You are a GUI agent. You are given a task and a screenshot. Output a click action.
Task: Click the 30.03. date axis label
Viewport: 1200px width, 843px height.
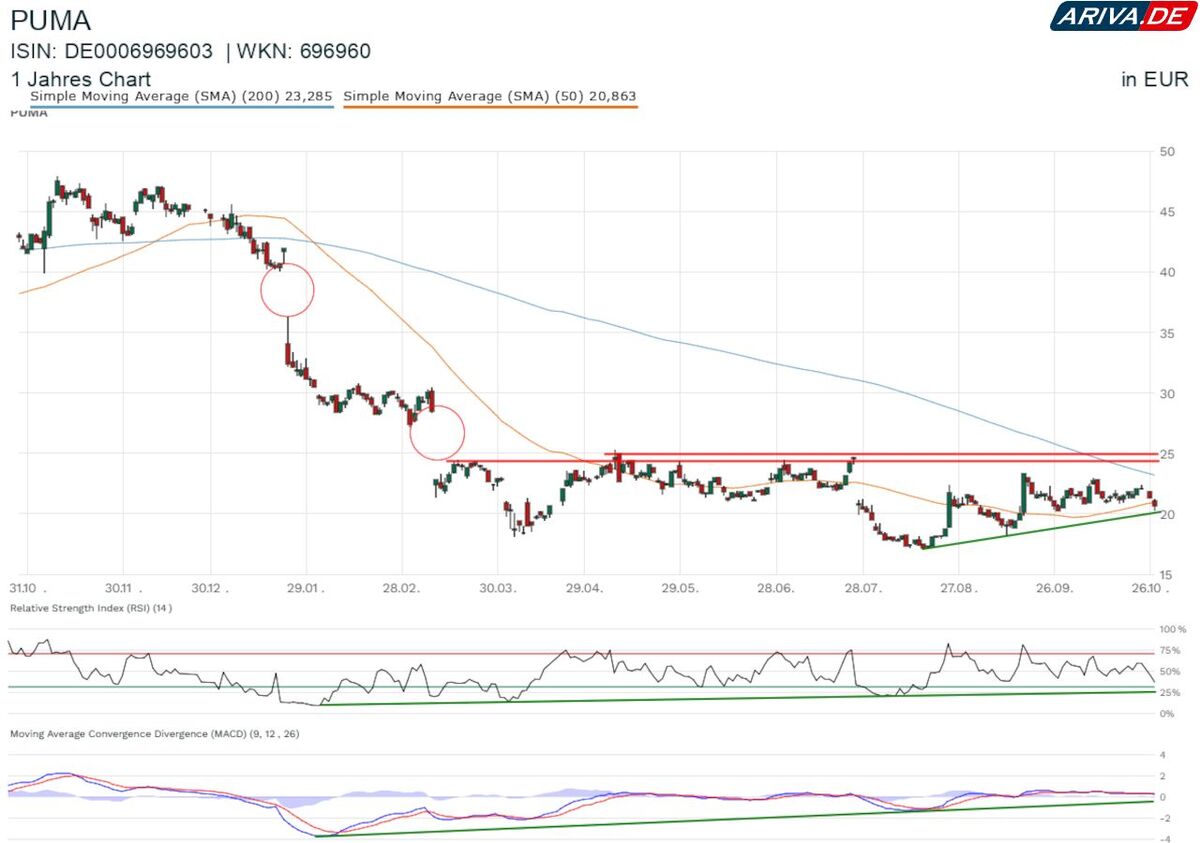(497, 588)
